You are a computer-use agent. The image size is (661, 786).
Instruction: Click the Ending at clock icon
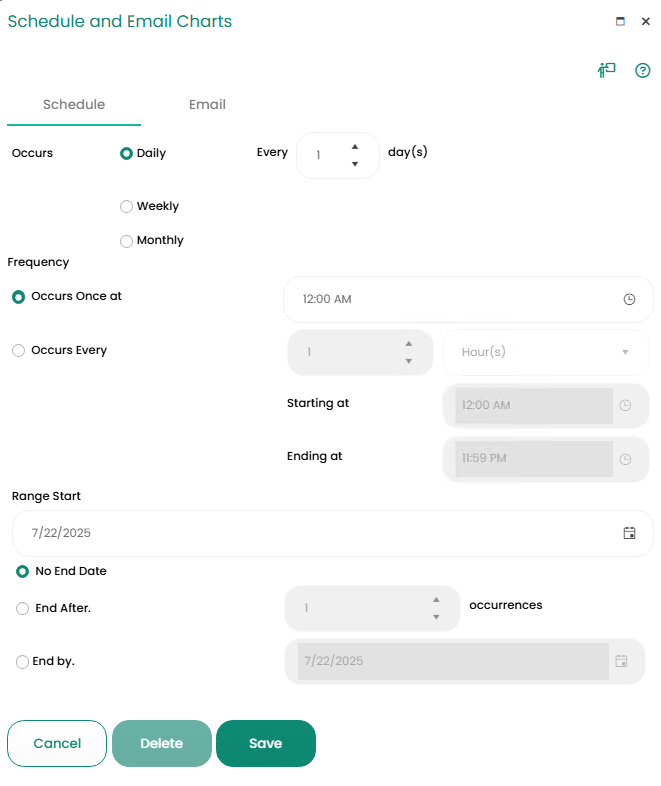point(626,459)
